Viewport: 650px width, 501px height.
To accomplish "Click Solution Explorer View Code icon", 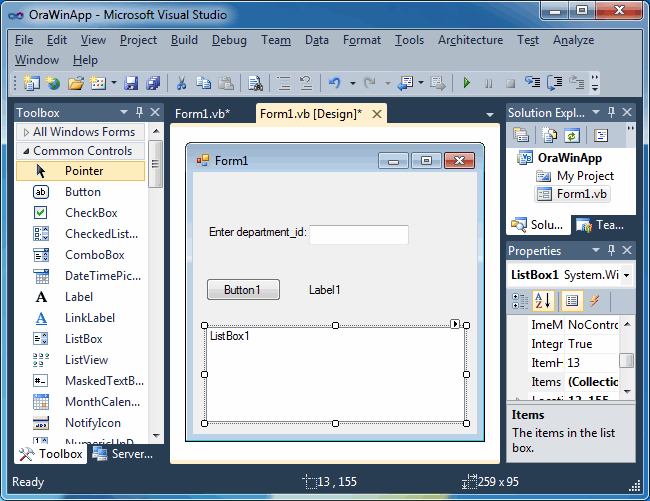I will [x=600, y=135].
